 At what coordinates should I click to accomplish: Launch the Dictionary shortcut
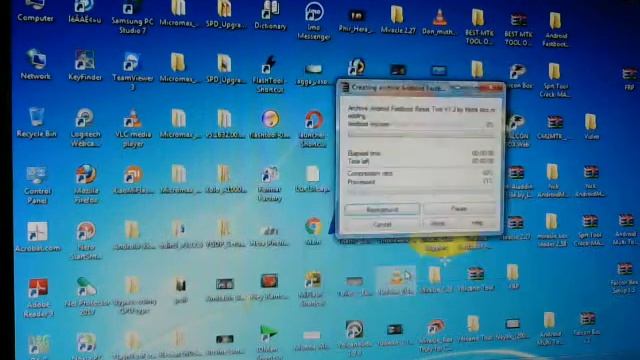[270, 15]
